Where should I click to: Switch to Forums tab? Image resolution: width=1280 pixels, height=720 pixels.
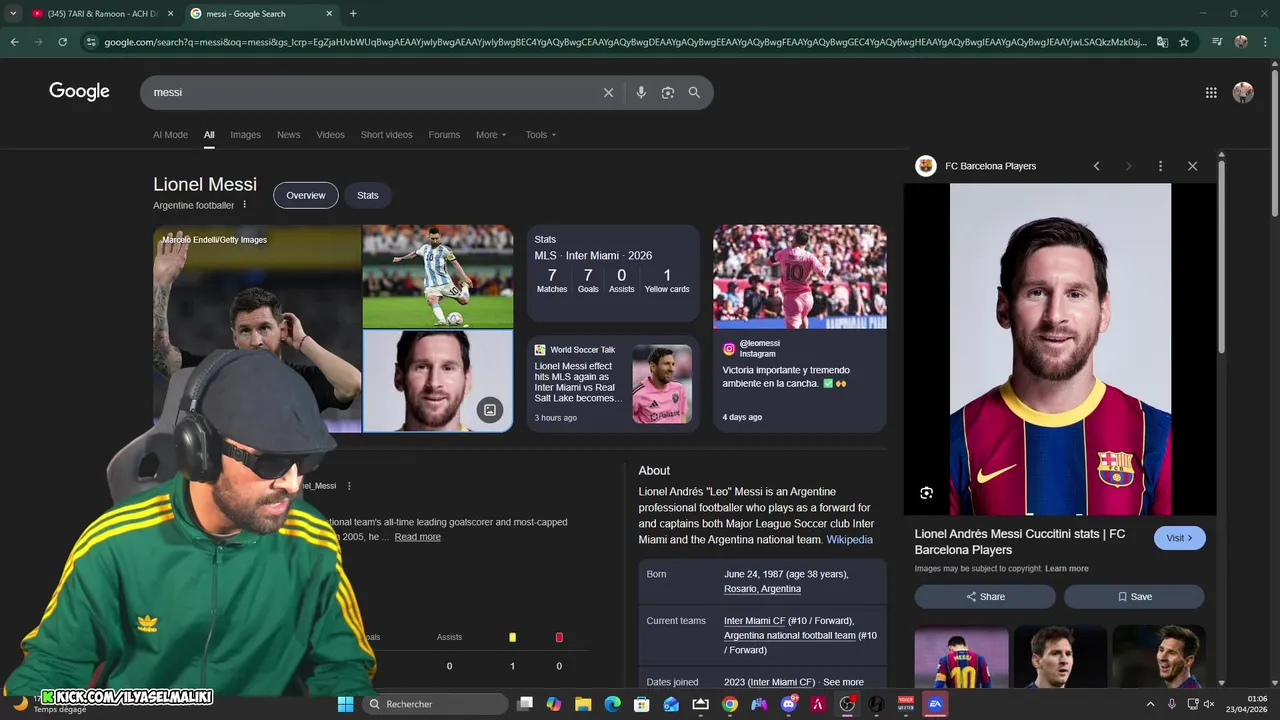pyautogui.click(x=444, y=135)
